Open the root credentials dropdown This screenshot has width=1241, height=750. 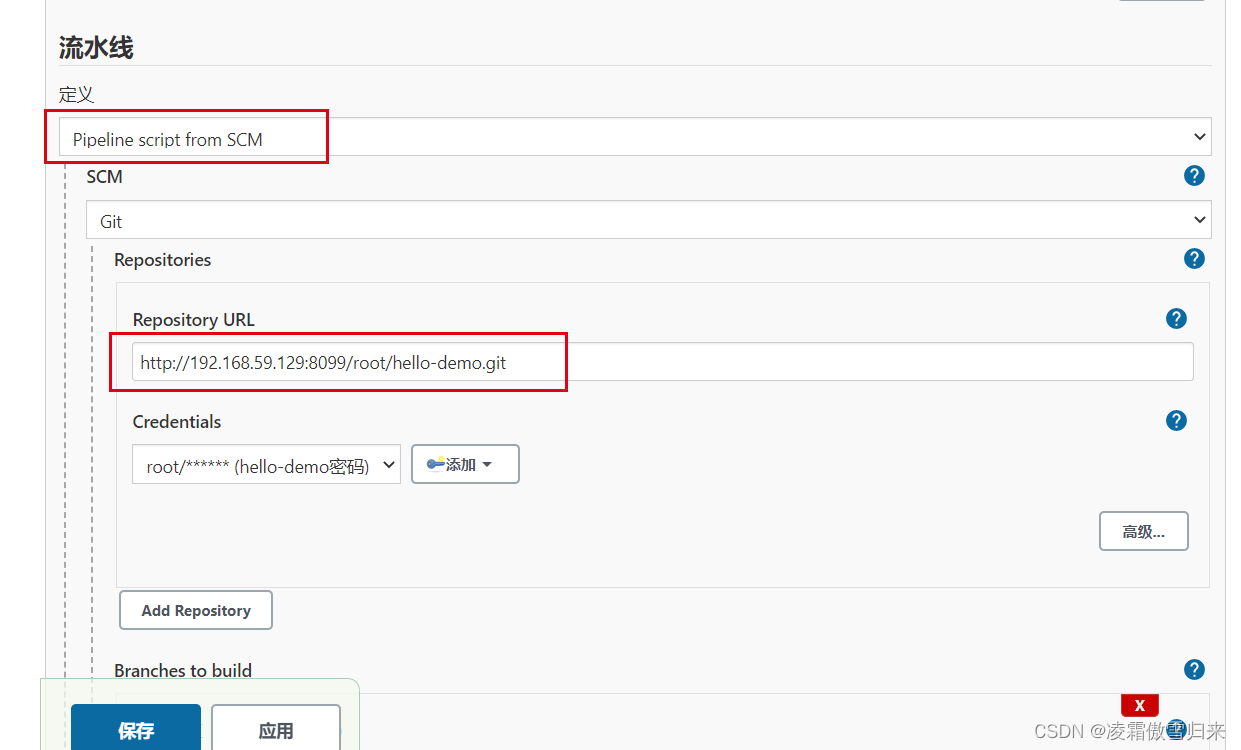click(266, 465)
